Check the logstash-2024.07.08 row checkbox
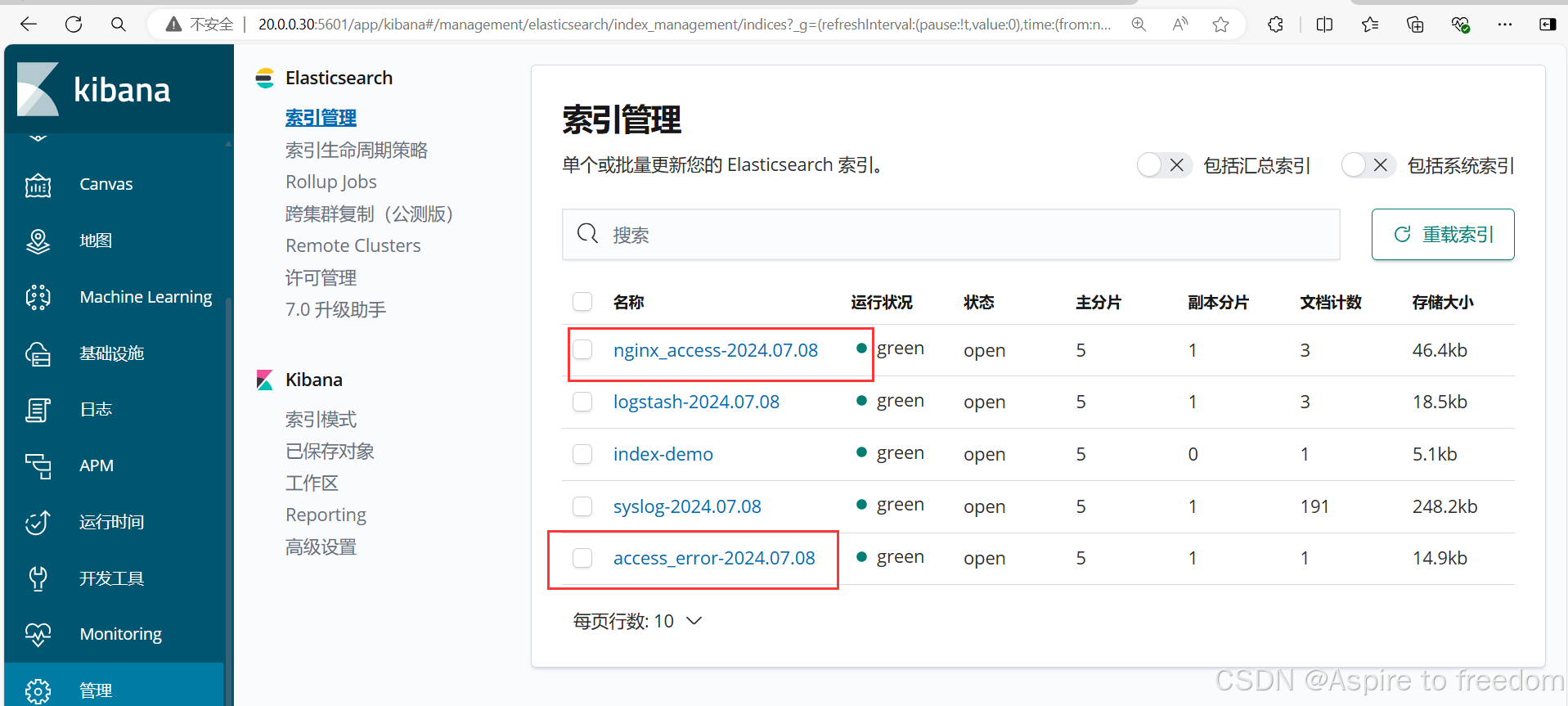Image resolution: width=1568 pixels, height=706 pixels. coord(582,402)
